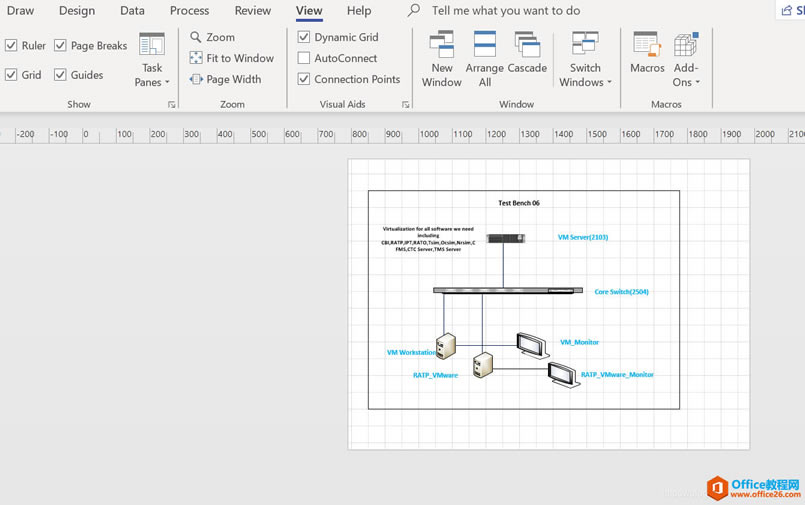Click the Zoom magnifier button
805x505 pixels.
[212, 37]
